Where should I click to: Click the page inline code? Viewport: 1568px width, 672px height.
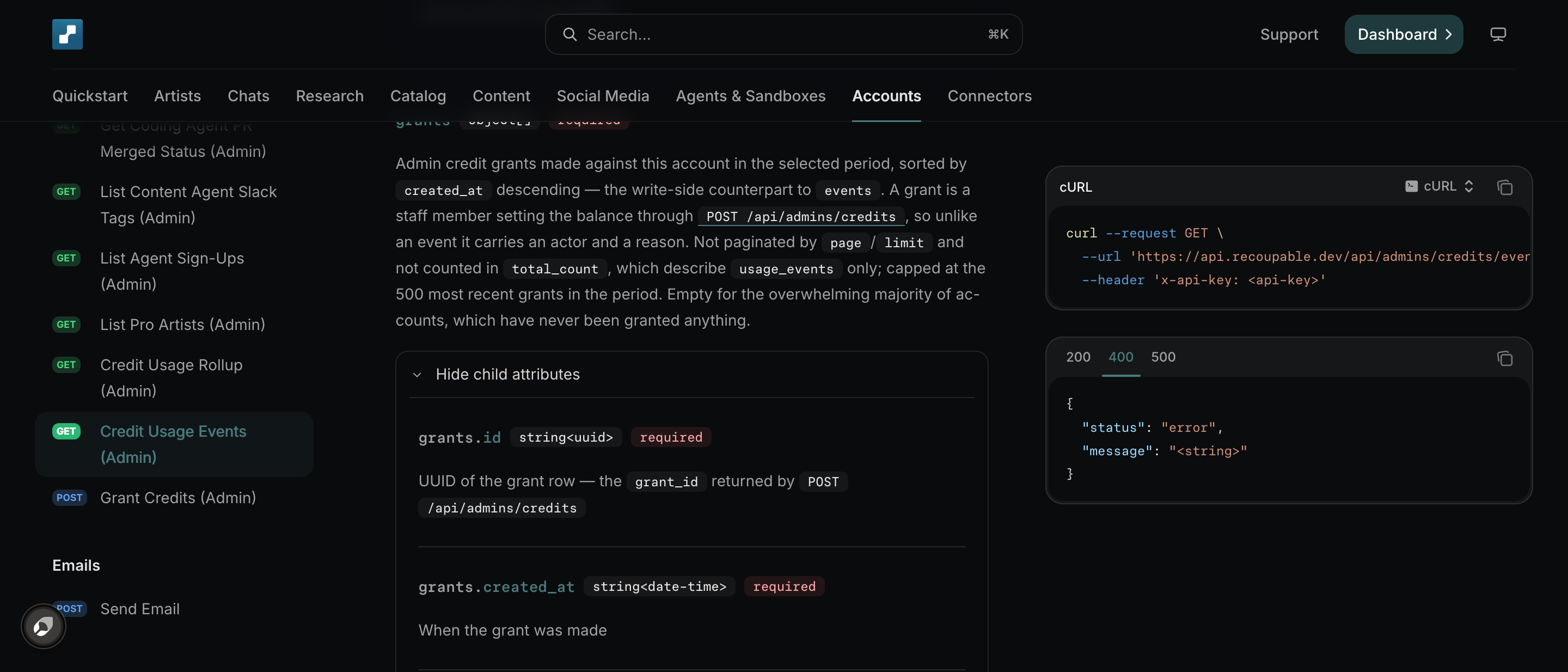click(846, 242)
